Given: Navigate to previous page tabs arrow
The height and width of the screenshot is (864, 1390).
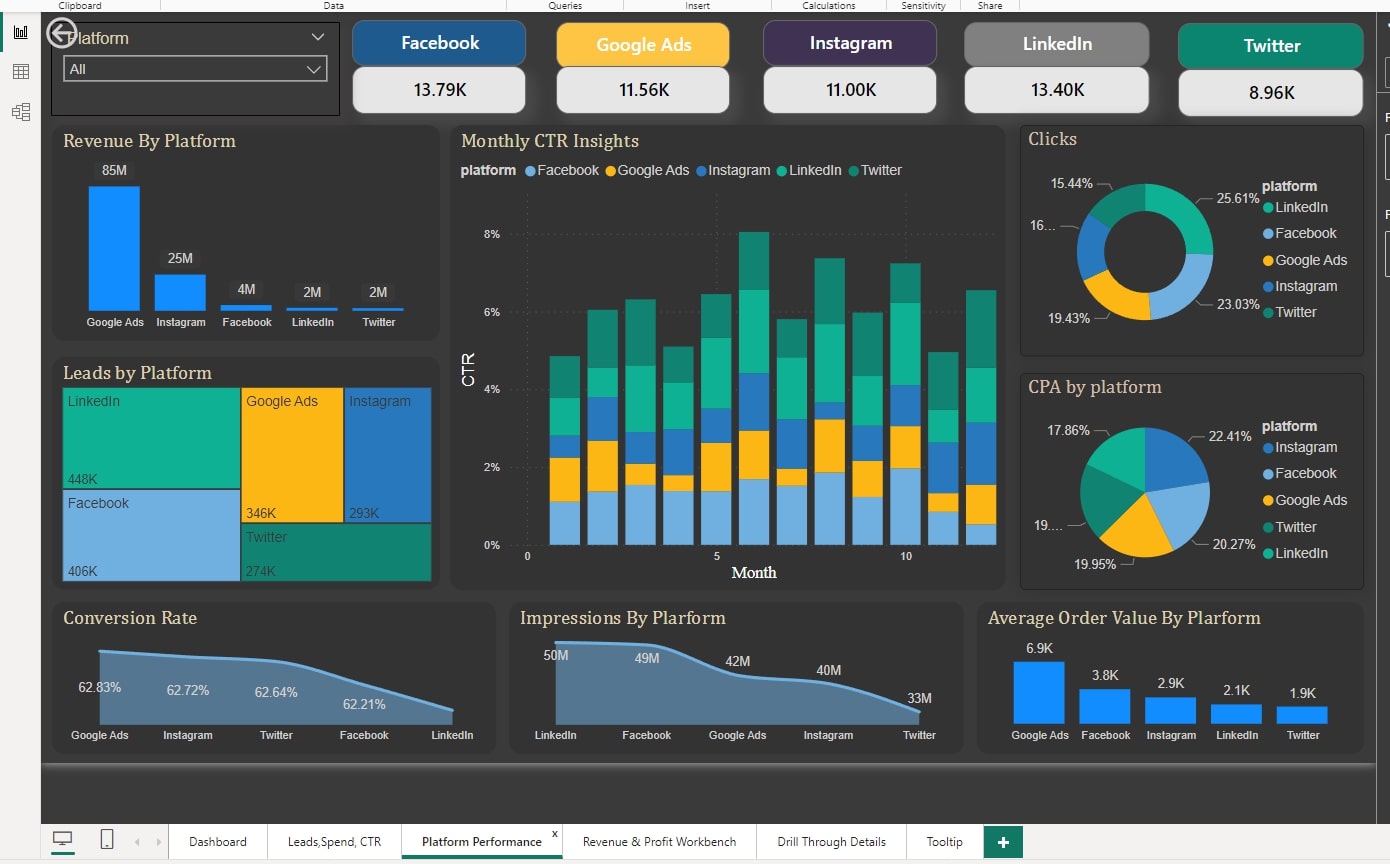Looking at the screenshot, I should (x=137, y=842).
